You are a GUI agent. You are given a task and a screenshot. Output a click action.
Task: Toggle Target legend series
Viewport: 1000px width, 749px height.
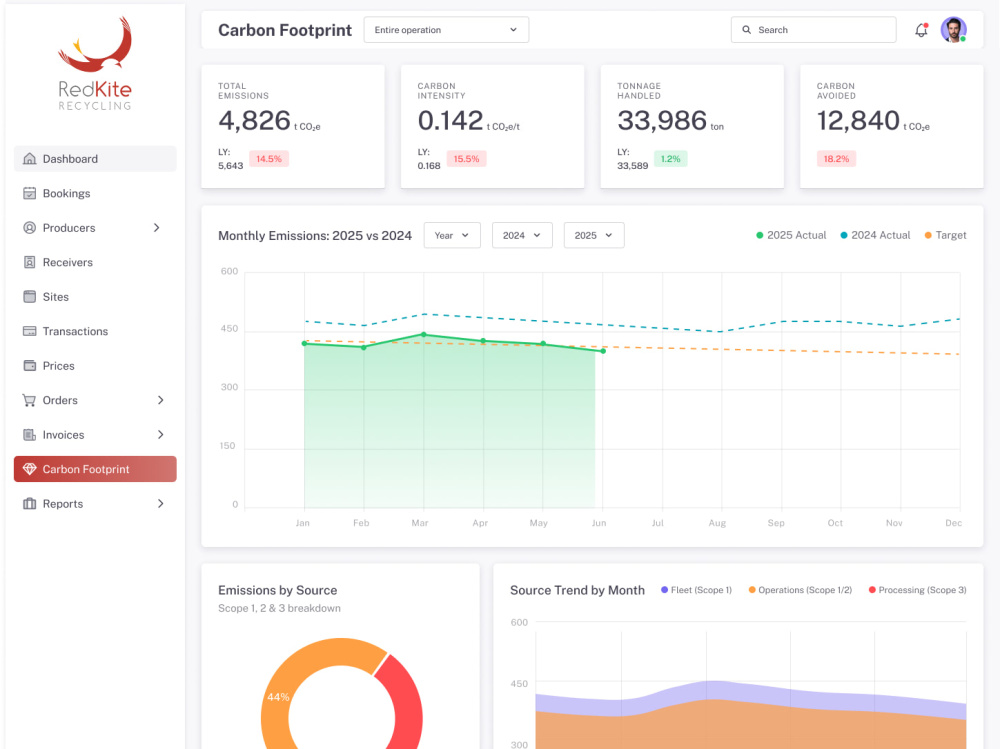click(x=945, y=235)
